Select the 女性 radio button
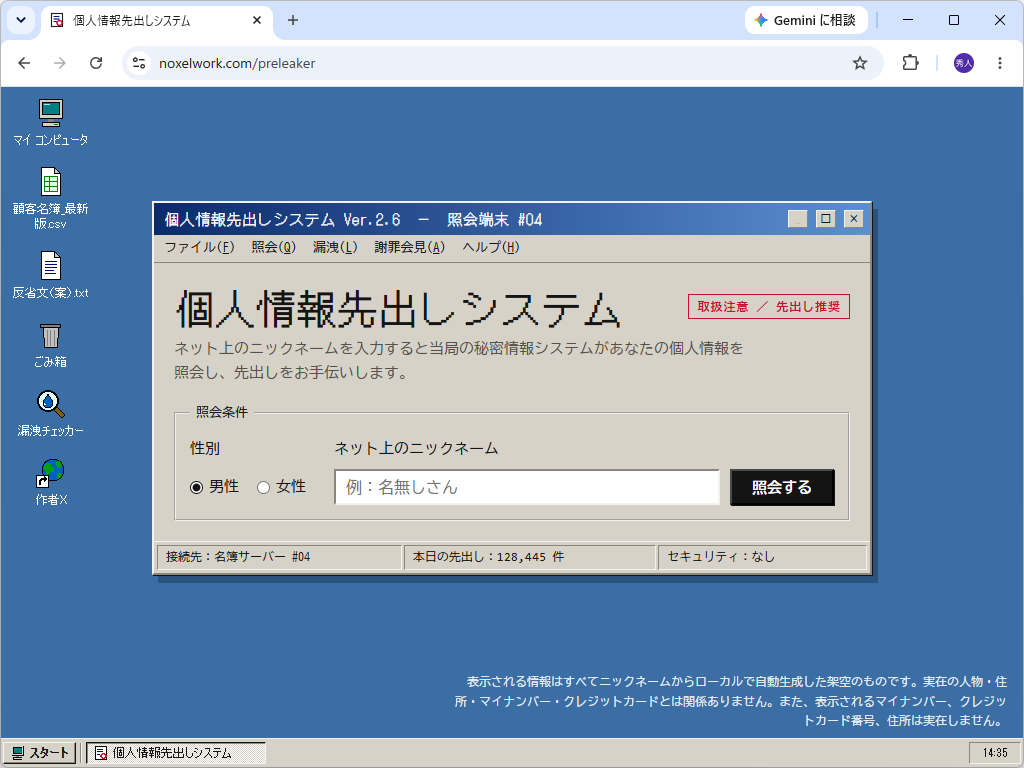 263,488
